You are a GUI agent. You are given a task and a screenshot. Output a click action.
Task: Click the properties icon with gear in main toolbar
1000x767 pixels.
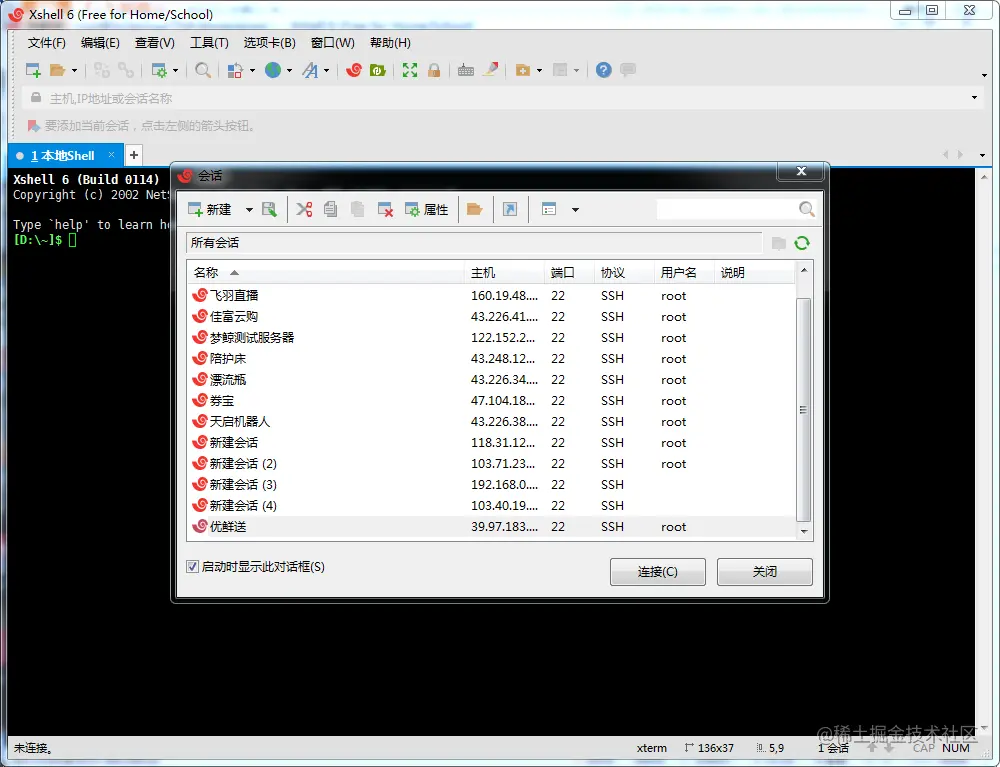pyautogui.click(x=159, y=70)
